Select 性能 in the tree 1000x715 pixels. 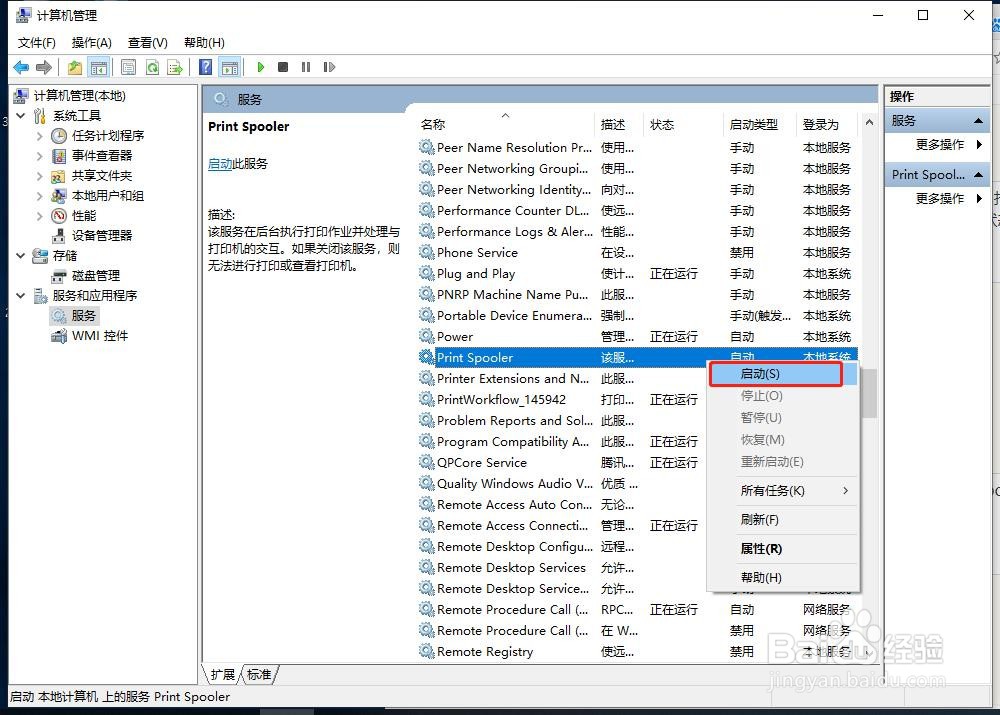[x=84, y=216]
